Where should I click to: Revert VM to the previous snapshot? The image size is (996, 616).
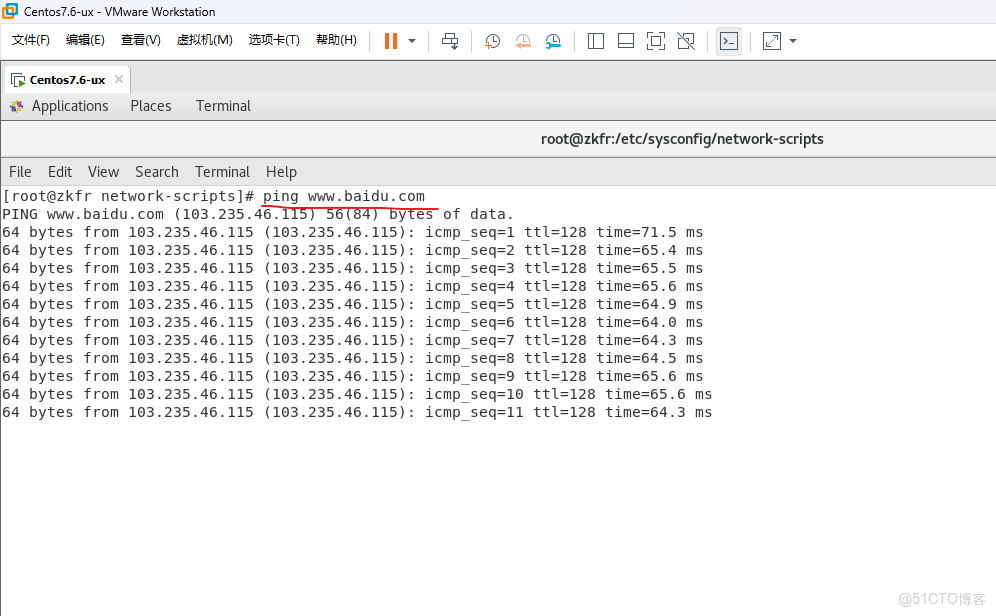(x=523, y=41)
